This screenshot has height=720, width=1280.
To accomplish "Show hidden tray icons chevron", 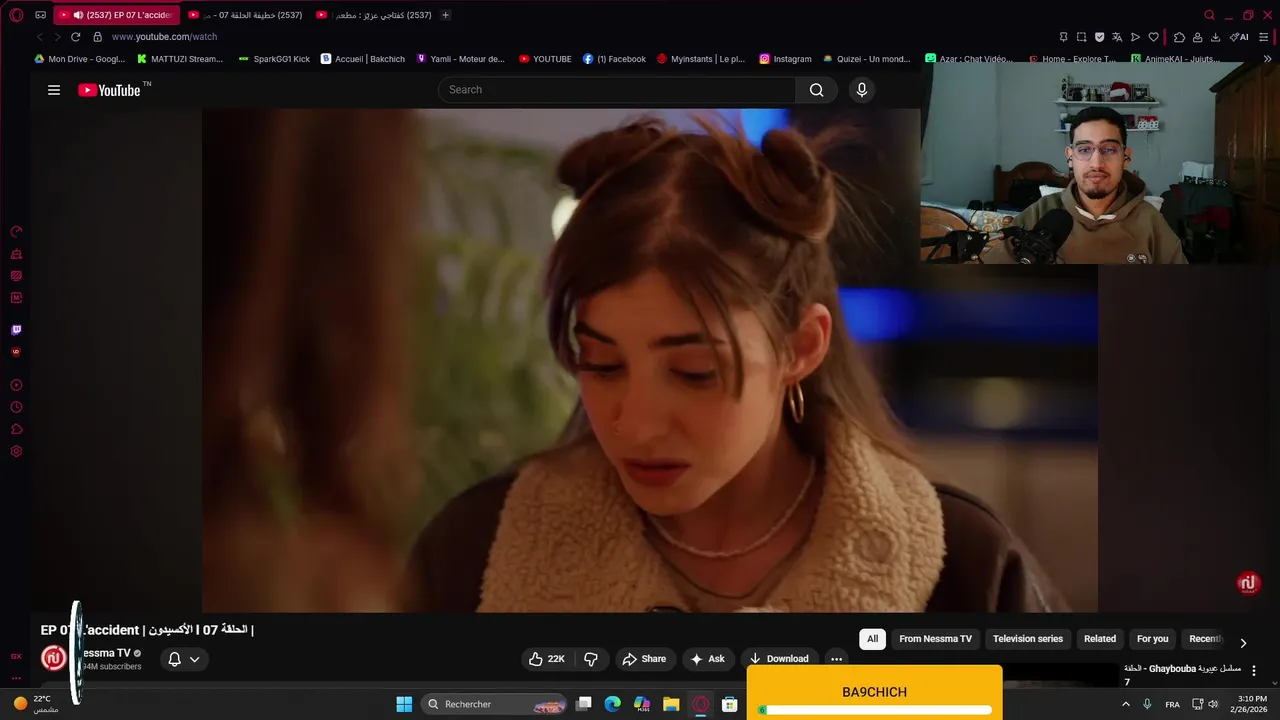I will click(1126, 704).
